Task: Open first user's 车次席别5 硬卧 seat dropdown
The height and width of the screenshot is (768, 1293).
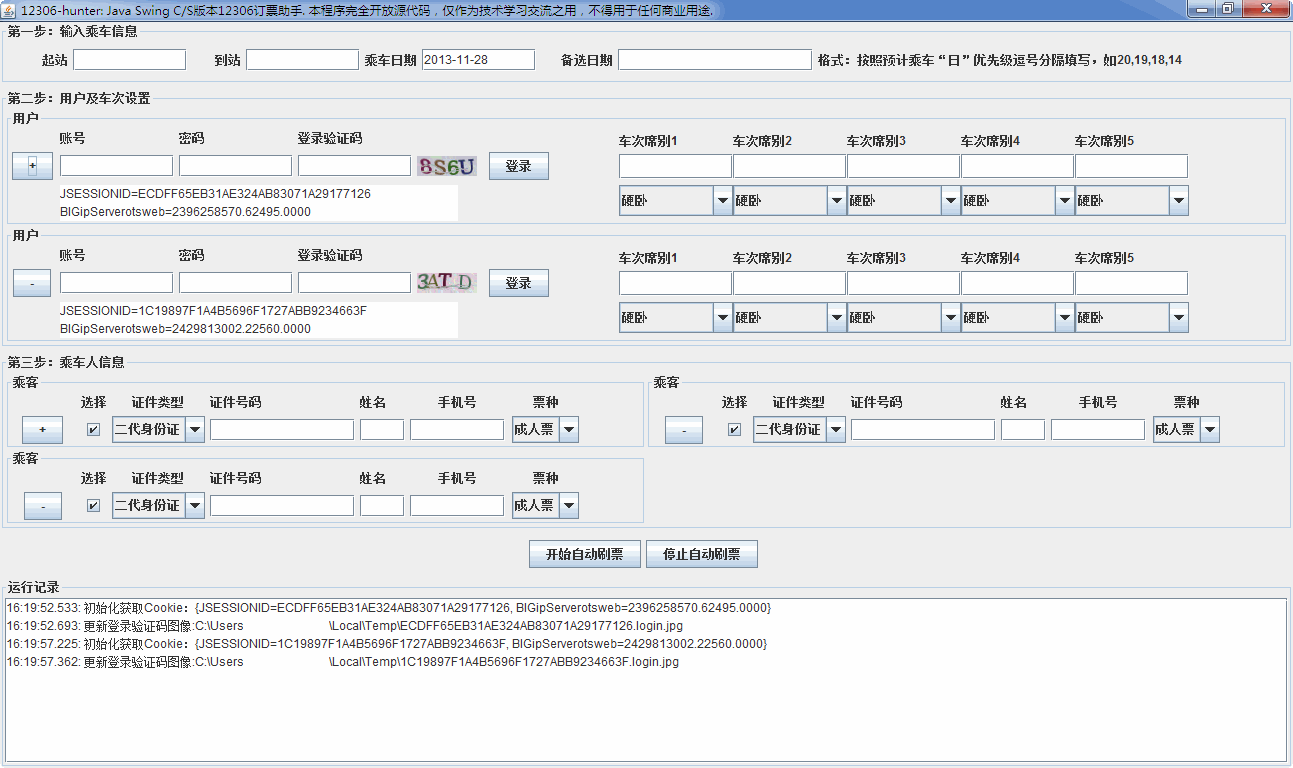Action: tap(1132, 201)
